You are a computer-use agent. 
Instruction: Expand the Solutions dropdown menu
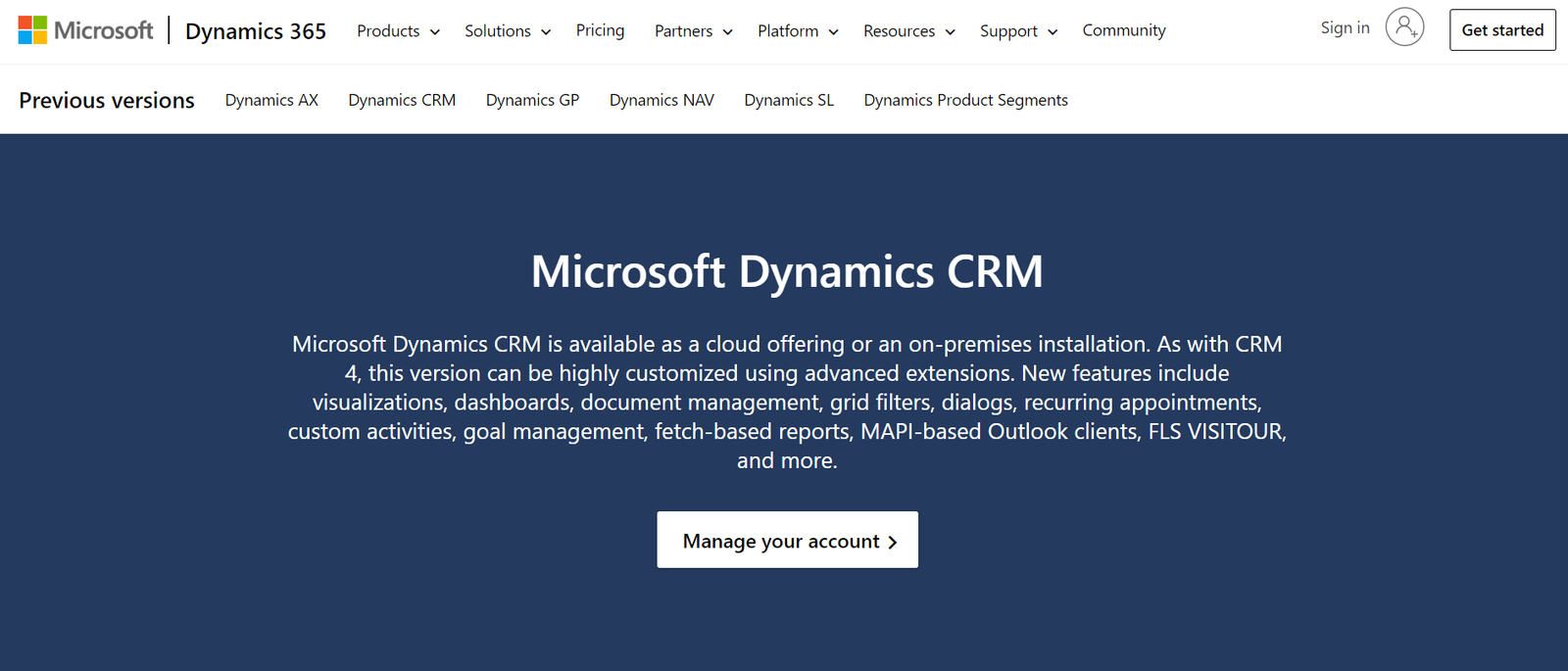click(x=508, y=31)
